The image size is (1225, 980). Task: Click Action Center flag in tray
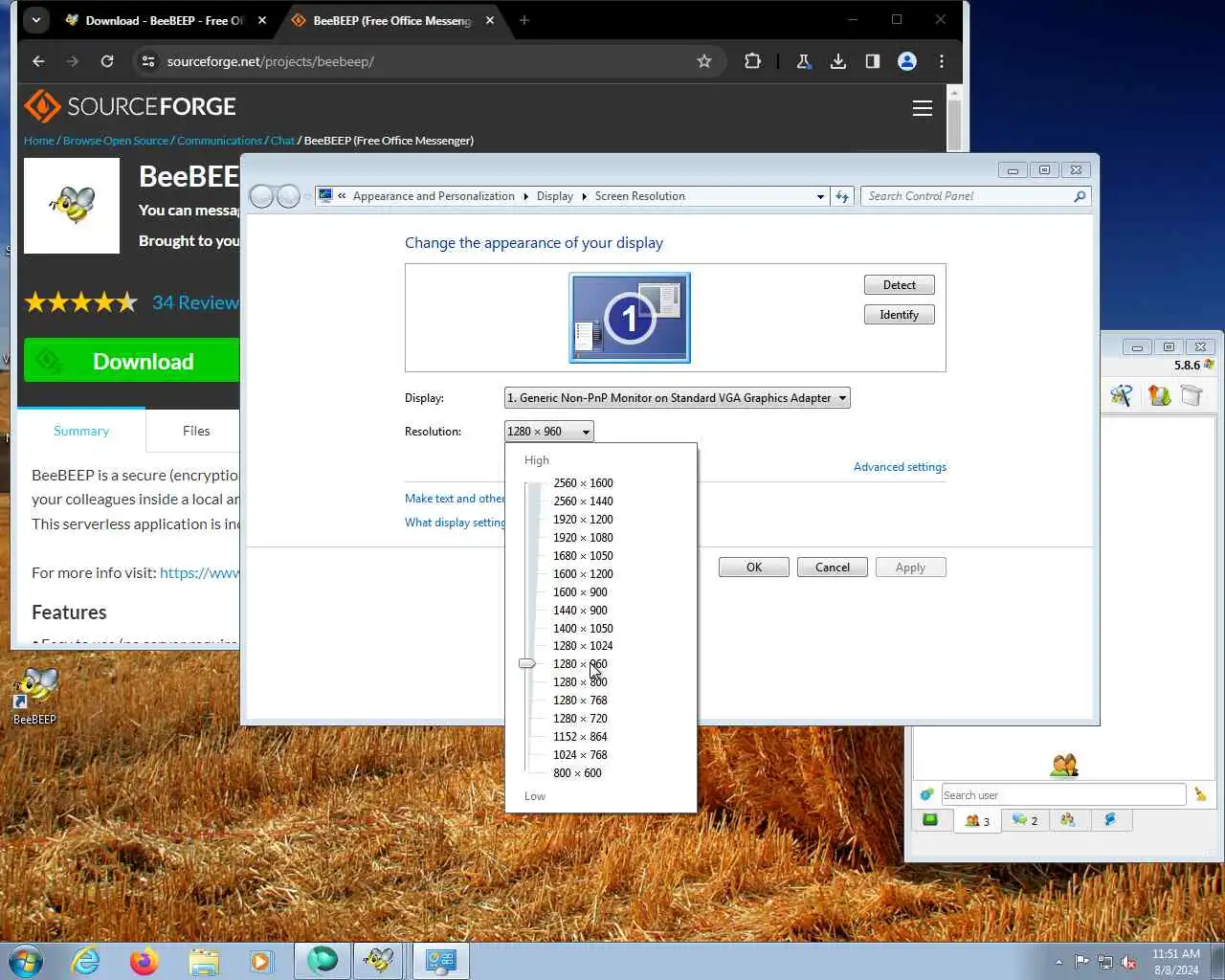(x=1081, y=962)
